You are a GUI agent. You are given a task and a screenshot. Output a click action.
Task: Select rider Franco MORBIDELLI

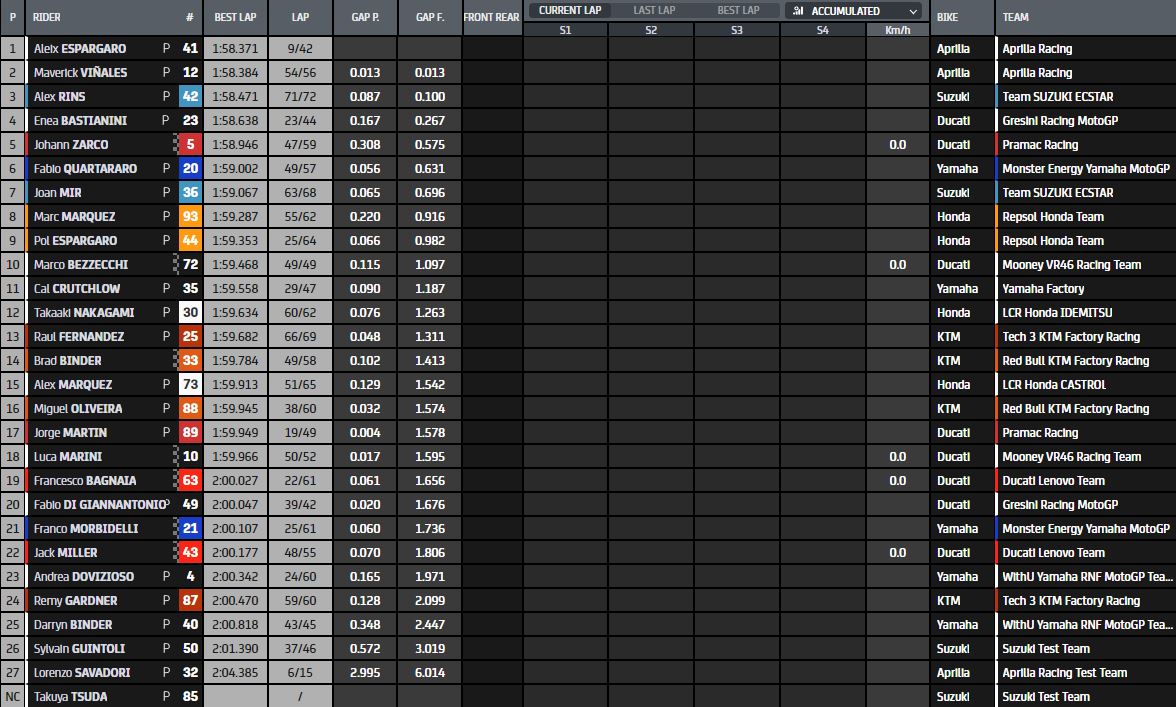86,529
